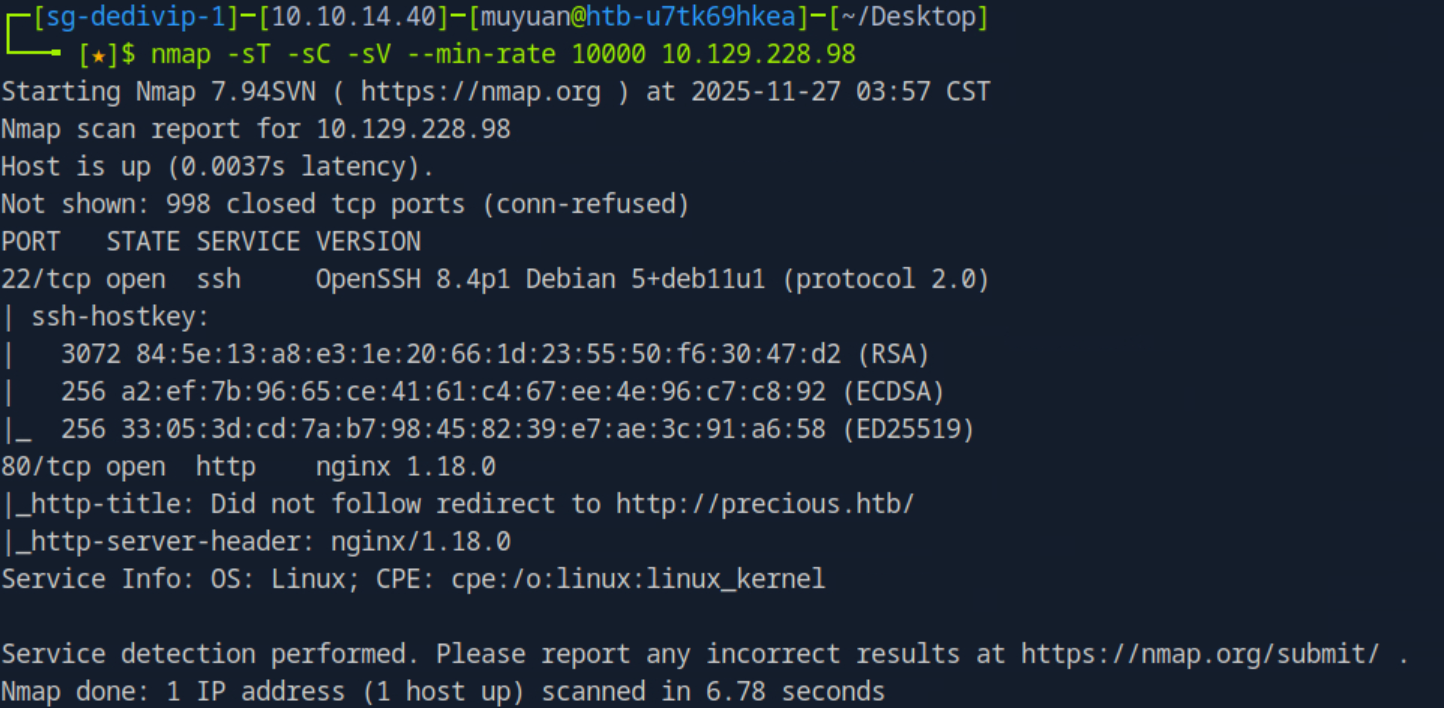
Task: Open the http://precious.htb/ redirect URL
Action: click(x=764, y=504)
